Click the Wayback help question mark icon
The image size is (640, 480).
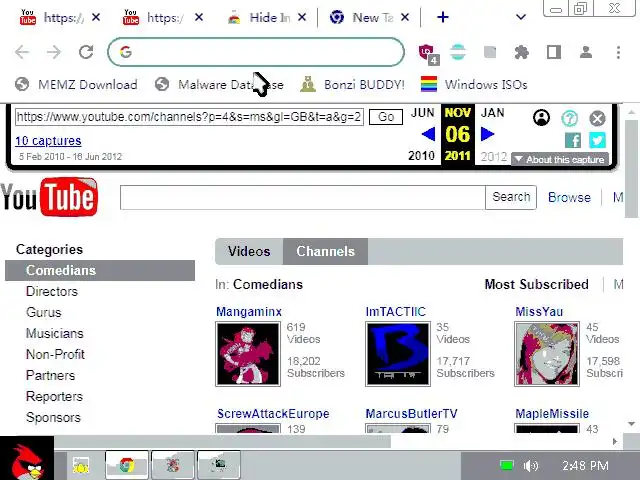pyautogui.click(x=569, y=118)
